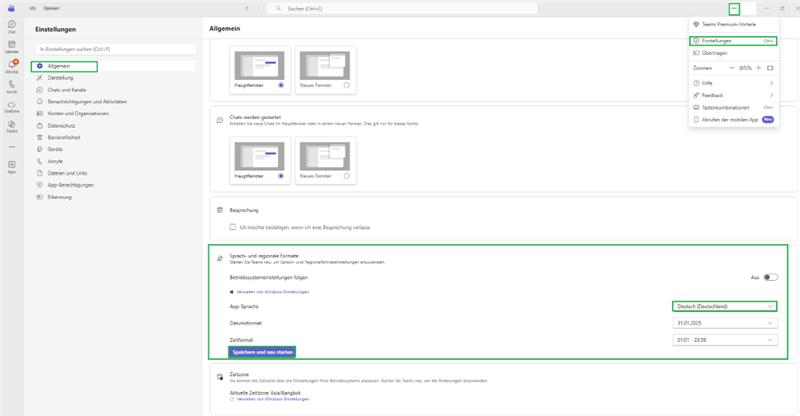Open the Apps store icon in rail
The width and height of the screenshot is (800, 416).
[12, 167]
